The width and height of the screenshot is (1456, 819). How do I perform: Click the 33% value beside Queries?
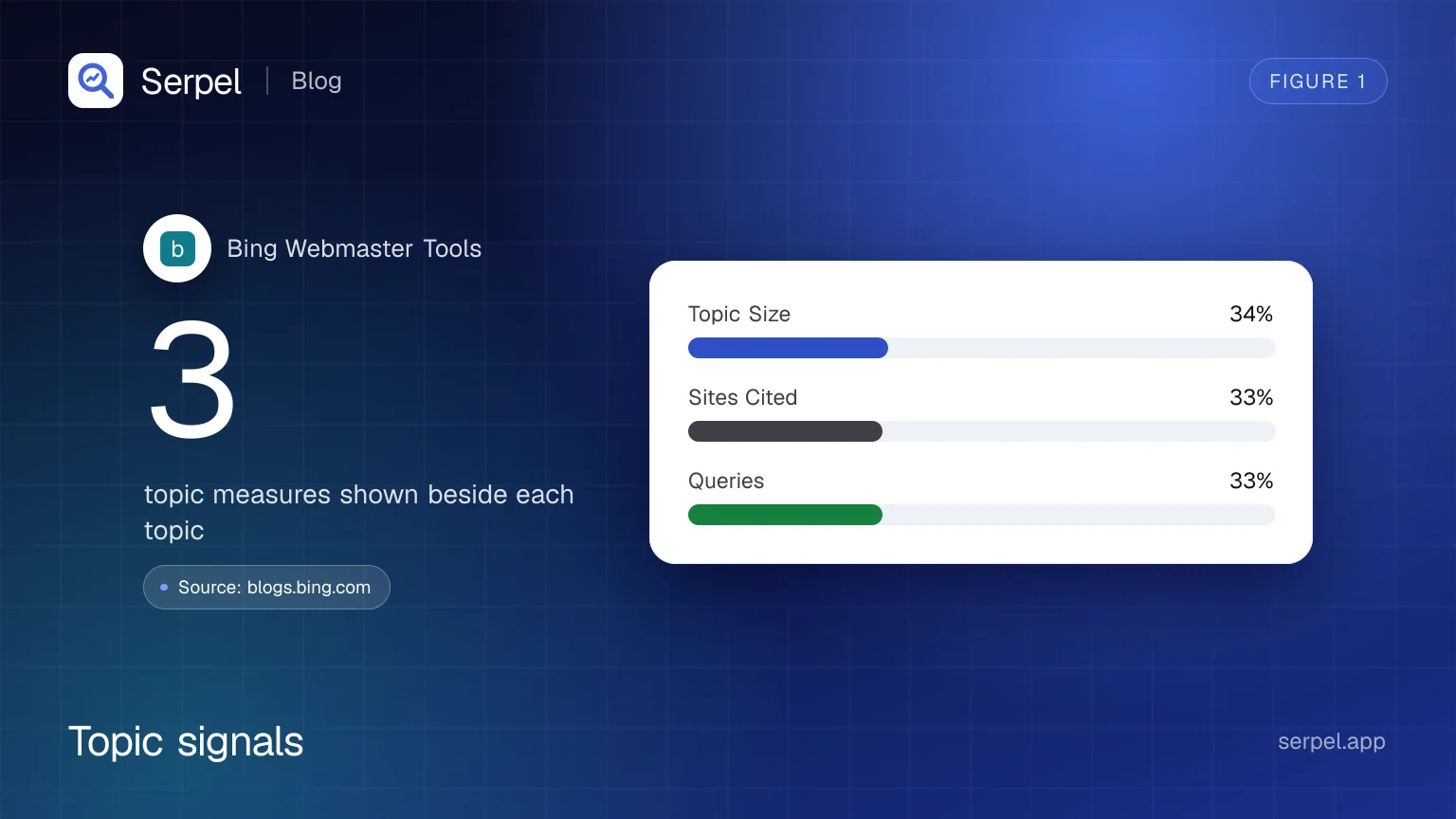pos(1251,481)
